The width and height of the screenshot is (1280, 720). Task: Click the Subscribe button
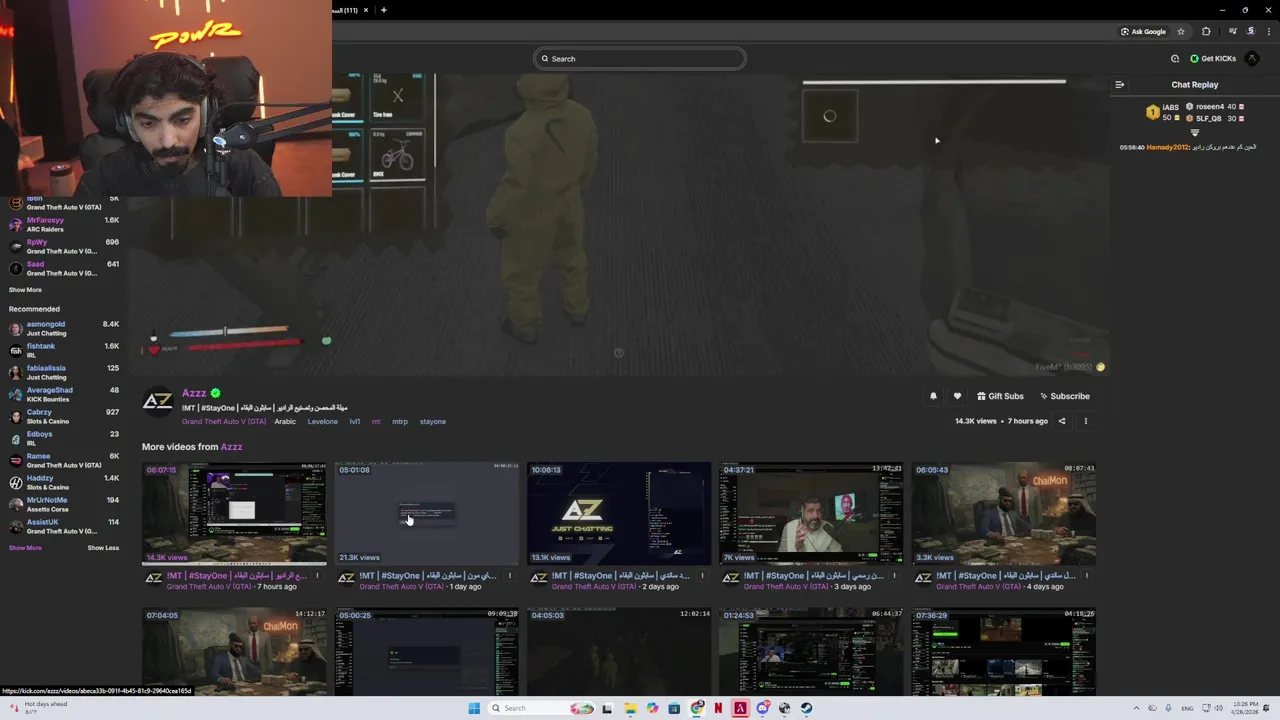pos(1065,396)
